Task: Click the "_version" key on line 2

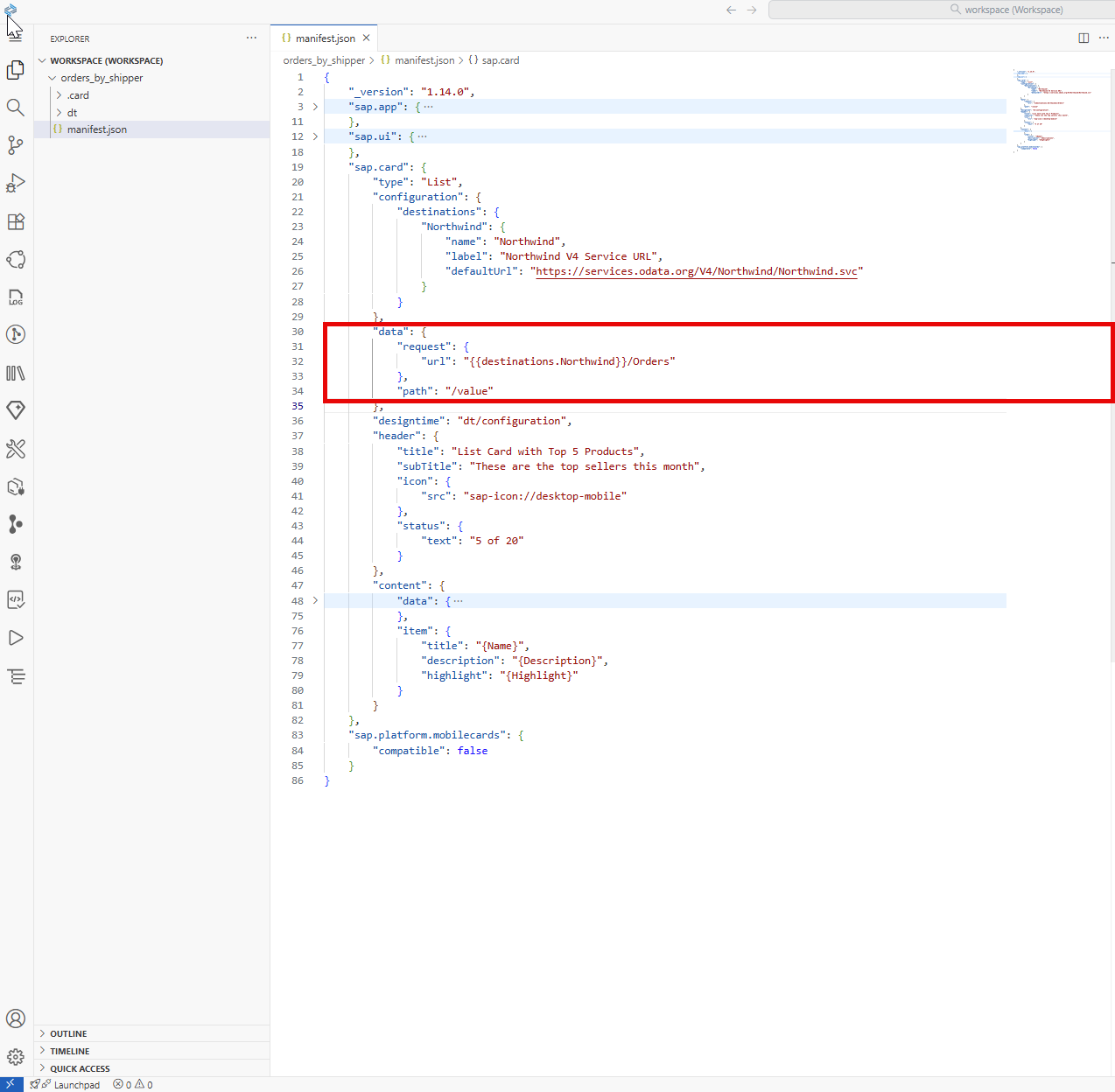Action: 378,92
